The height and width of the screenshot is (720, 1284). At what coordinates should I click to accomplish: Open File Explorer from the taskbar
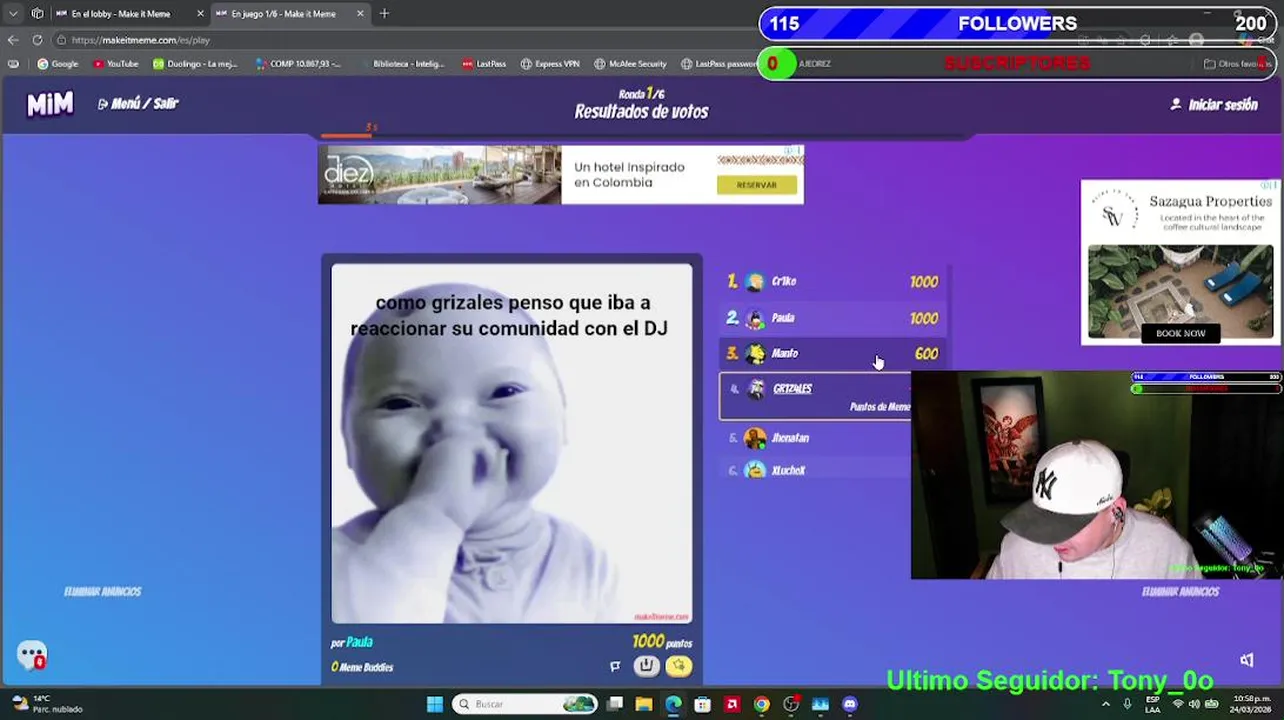click(x=644, y=704)
